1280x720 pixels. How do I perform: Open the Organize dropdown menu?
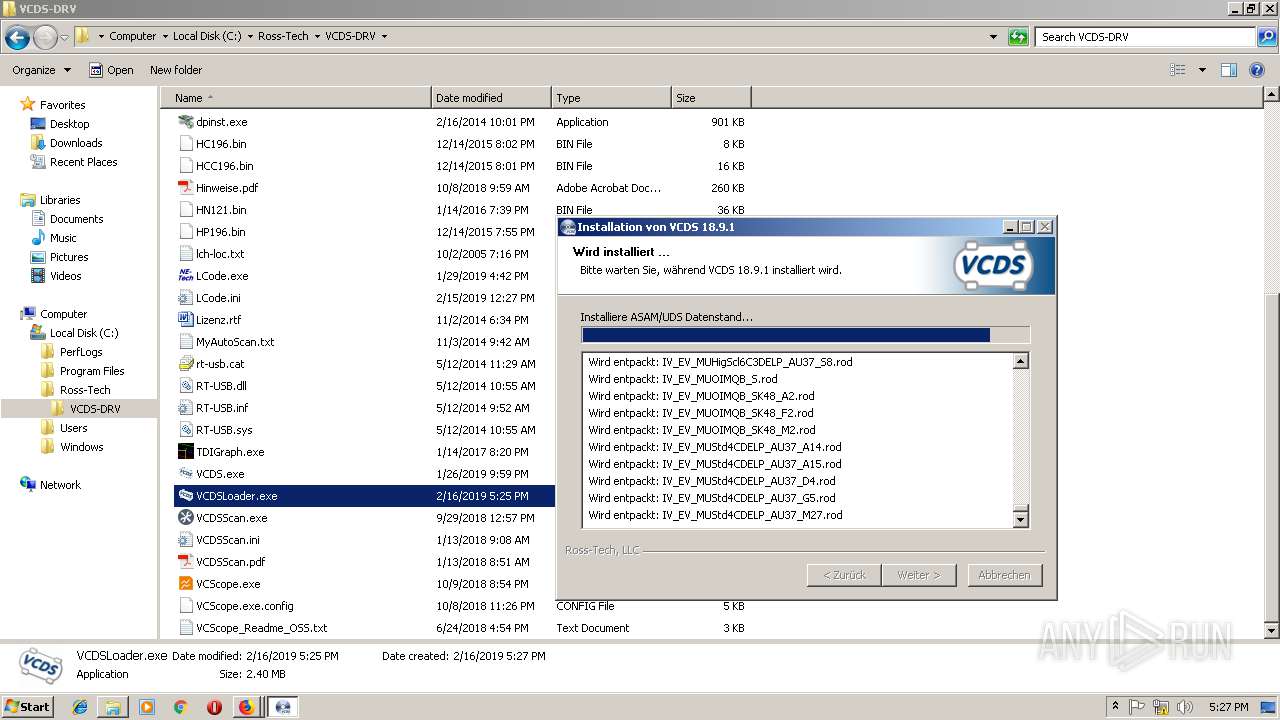pos(41,70)
